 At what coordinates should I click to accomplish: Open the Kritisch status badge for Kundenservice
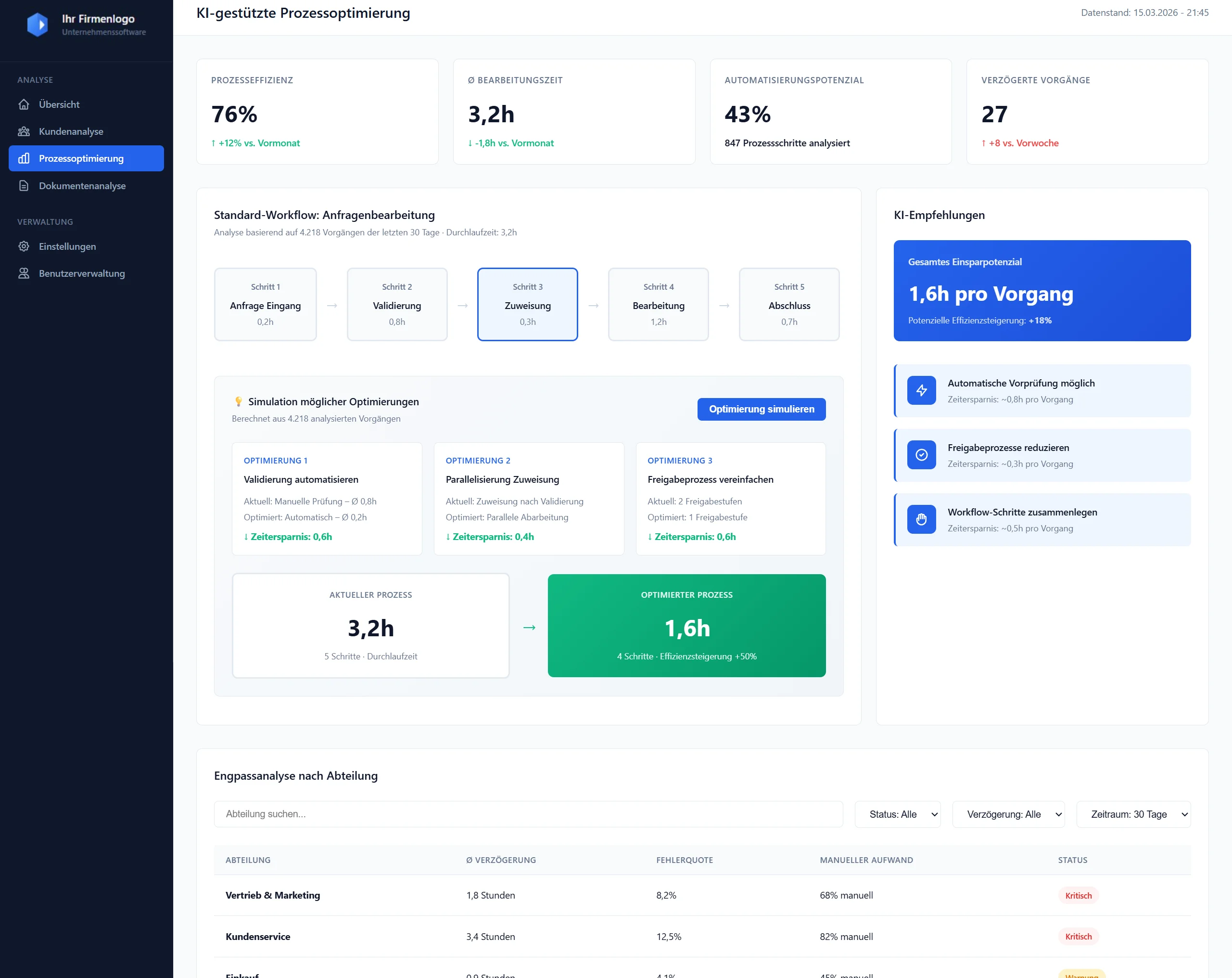(1078, 936)
